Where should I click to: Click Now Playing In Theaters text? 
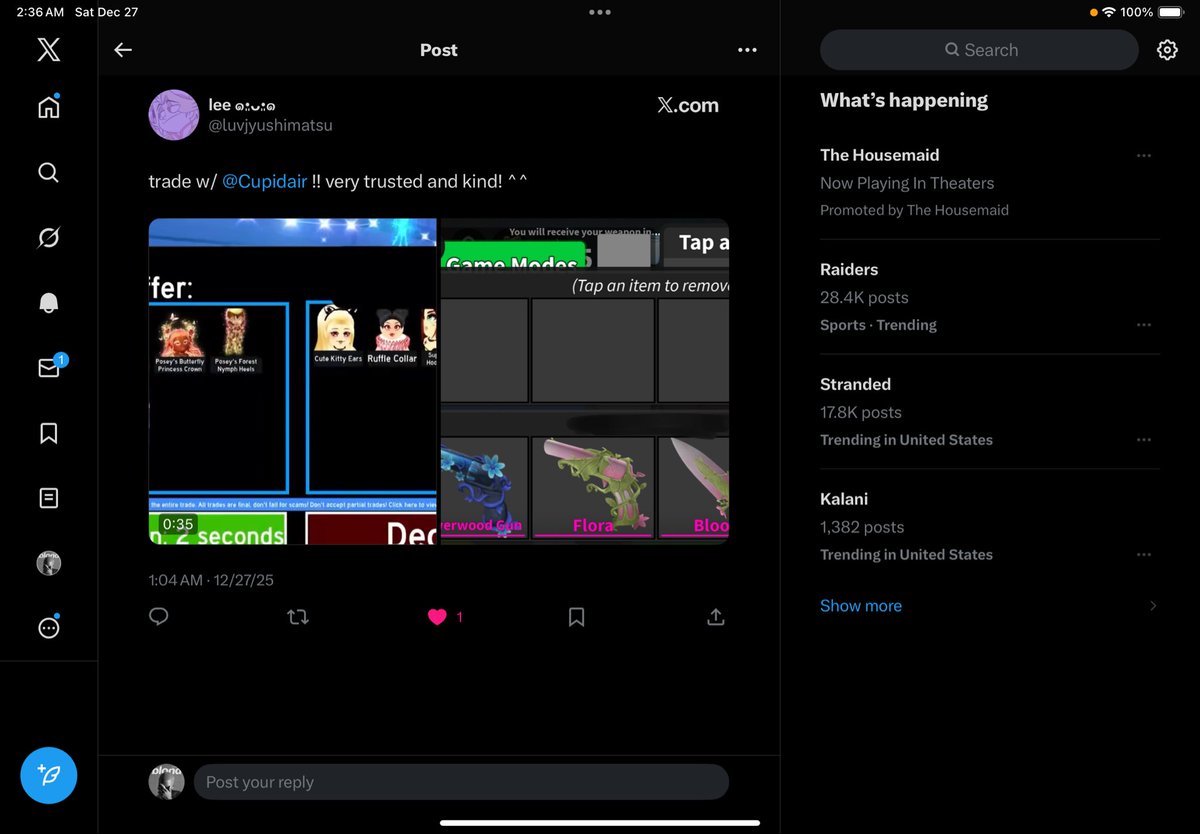click(x=907, y=183)
